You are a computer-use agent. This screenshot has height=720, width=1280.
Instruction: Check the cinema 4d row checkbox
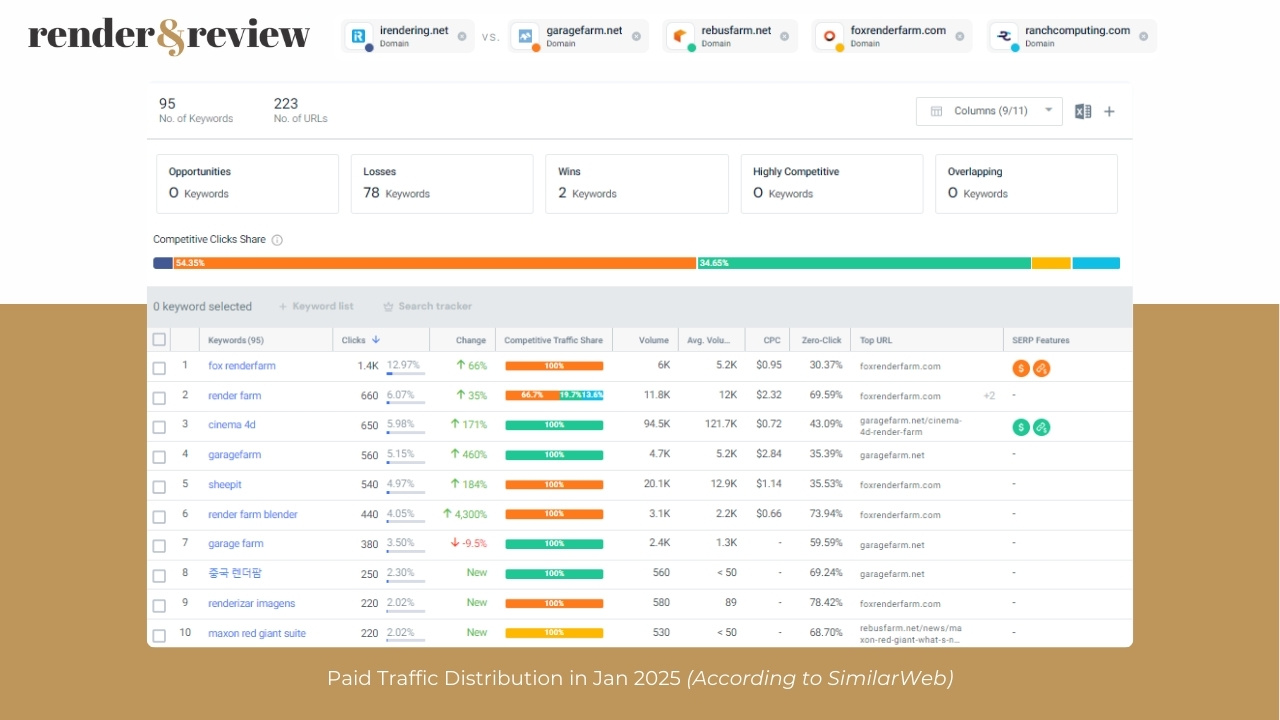(x=159, y=427)
